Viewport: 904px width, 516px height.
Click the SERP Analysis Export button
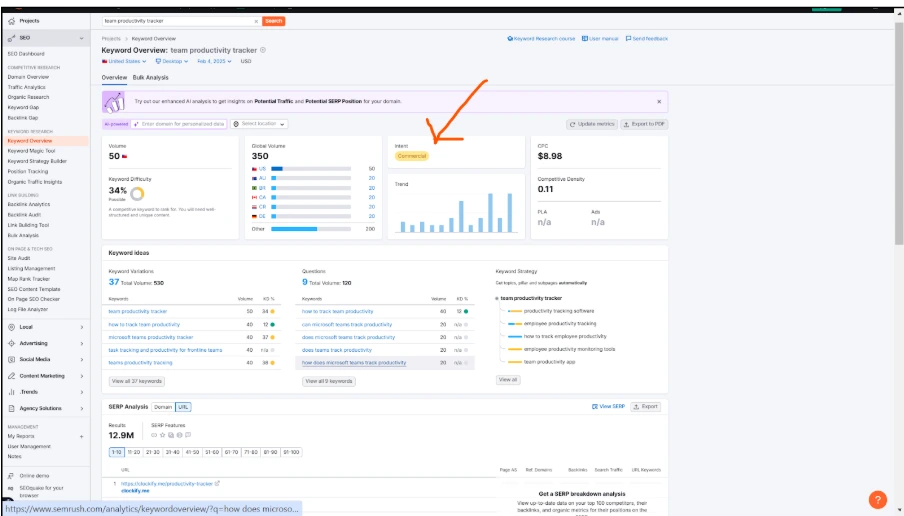[x=645, y=406]
